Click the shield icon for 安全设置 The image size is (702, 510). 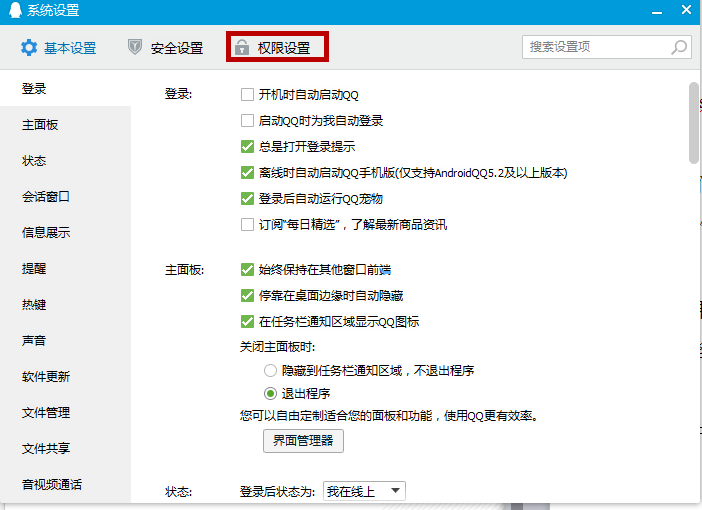[x=135, y=47]
